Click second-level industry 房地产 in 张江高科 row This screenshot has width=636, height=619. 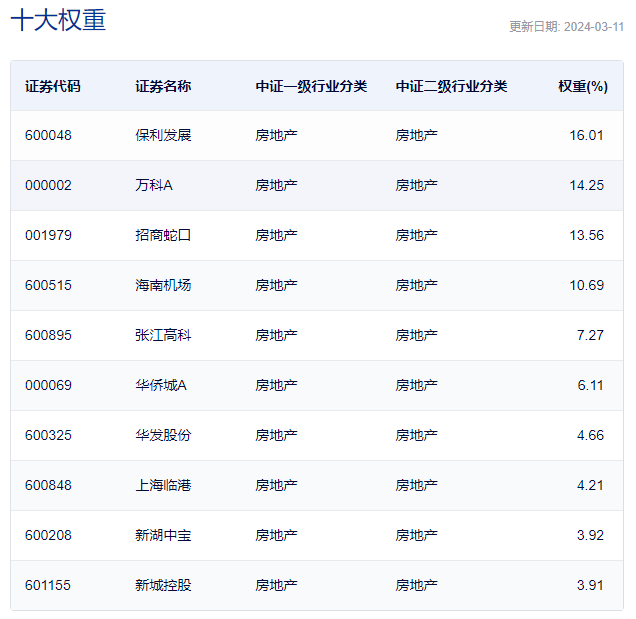[417, 335]
